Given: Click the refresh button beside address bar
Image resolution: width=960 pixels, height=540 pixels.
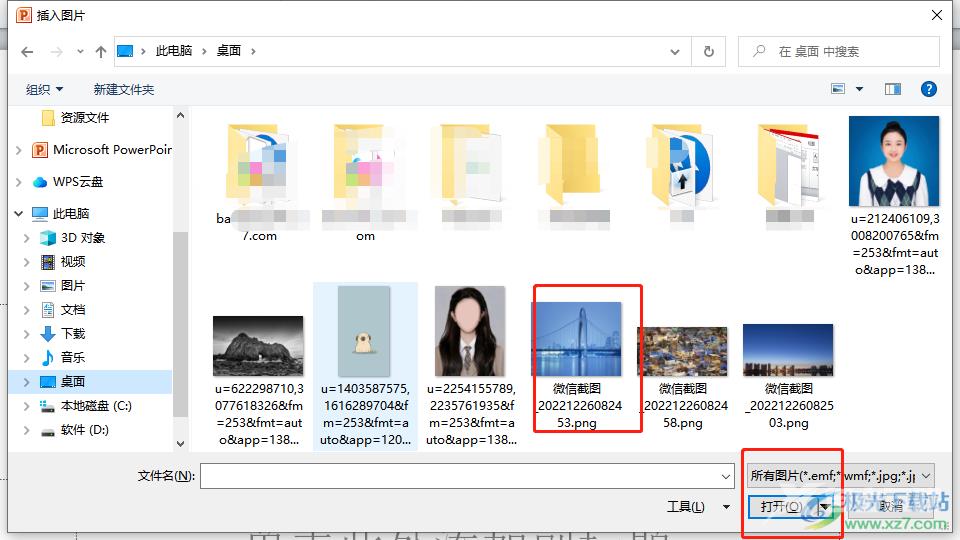Looking at the screenshot, I should (x=709, y=51).
